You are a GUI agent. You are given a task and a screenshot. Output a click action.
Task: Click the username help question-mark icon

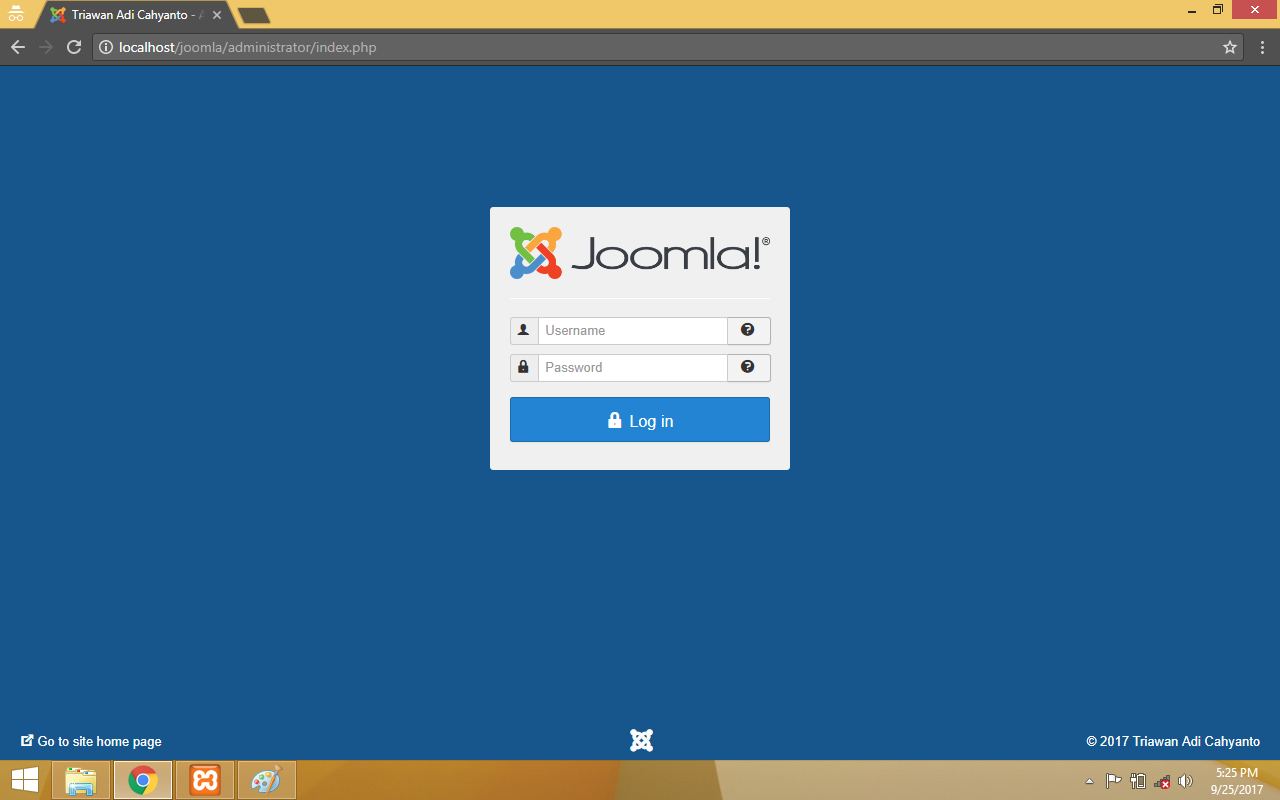point(748,330)
